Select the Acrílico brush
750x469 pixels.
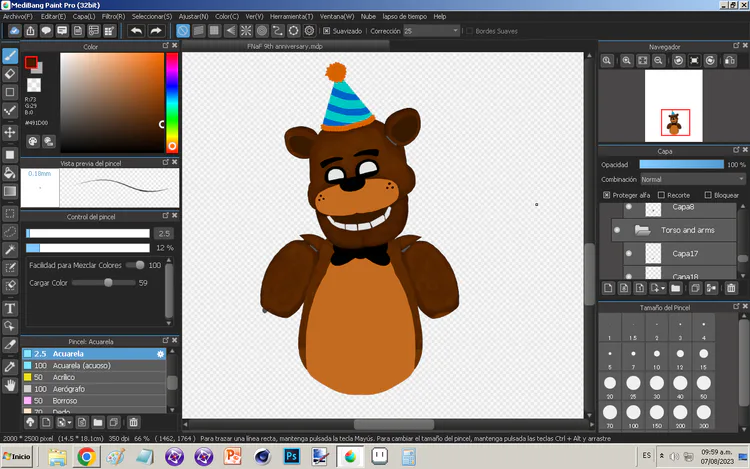point(94,377)
